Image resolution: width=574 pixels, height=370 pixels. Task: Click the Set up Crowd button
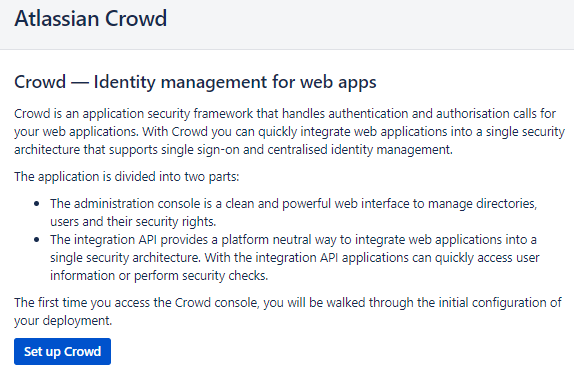[62, 351]
